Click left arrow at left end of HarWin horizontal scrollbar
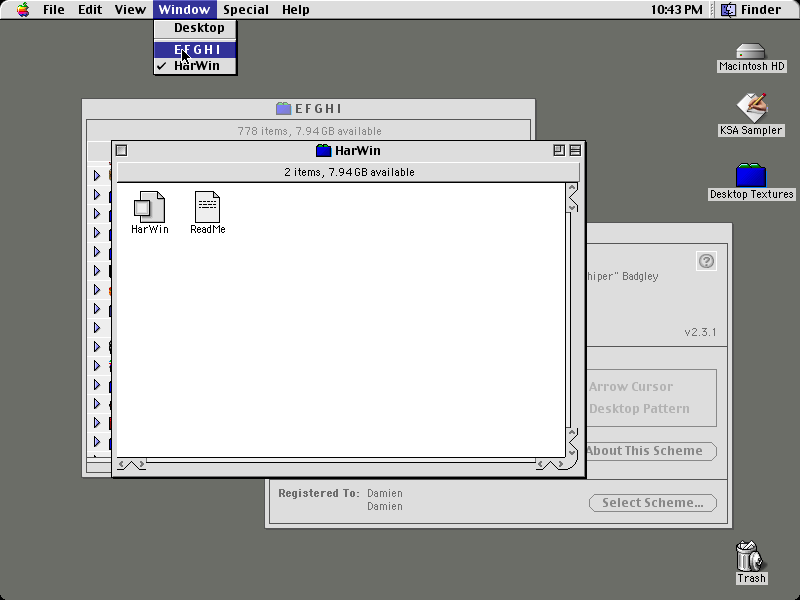 (121, 464)
